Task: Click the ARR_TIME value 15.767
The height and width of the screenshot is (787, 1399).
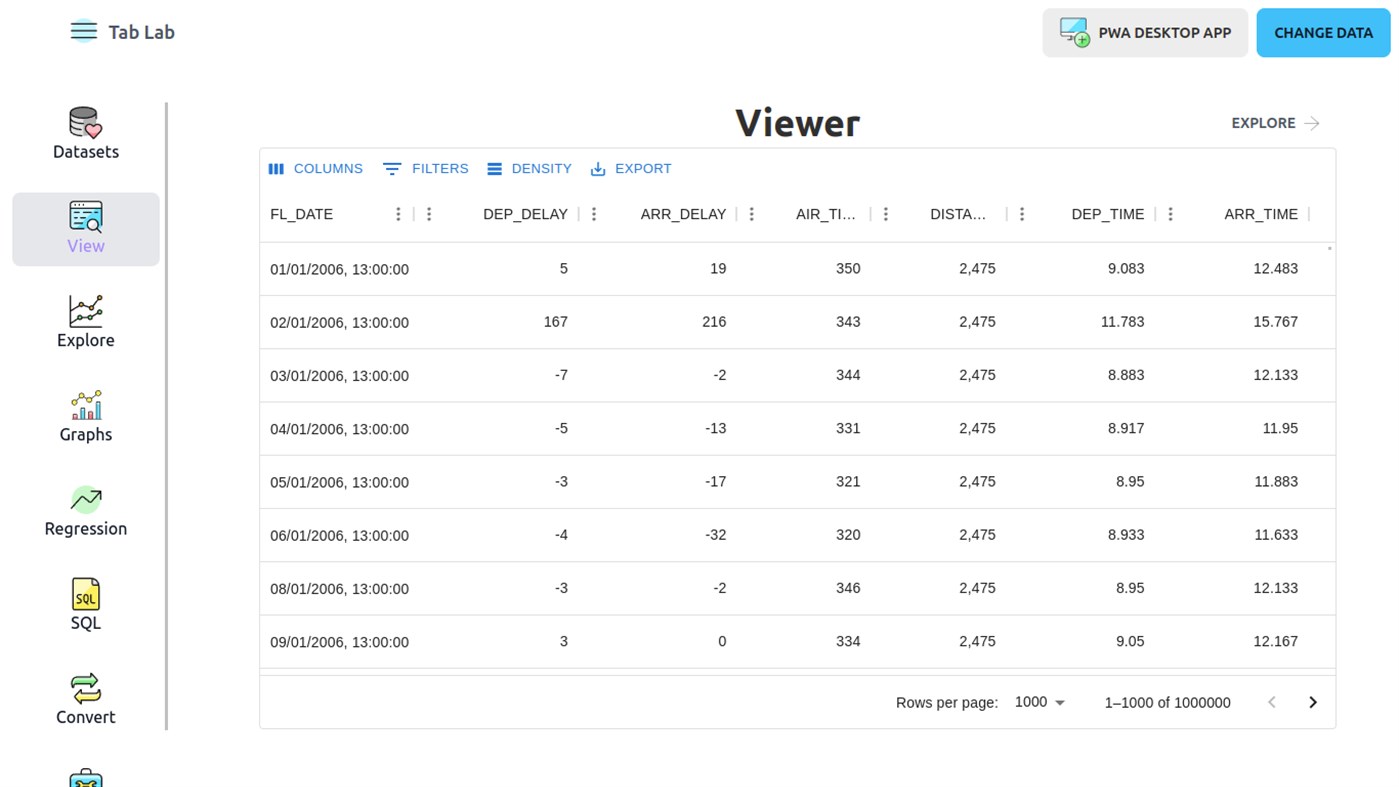Action: (1276, 322)
